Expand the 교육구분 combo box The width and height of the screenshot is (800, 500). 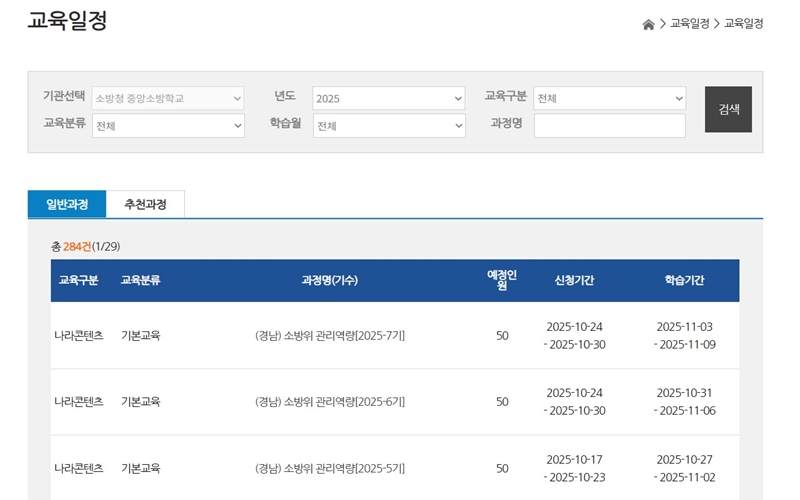click(610, 98)
